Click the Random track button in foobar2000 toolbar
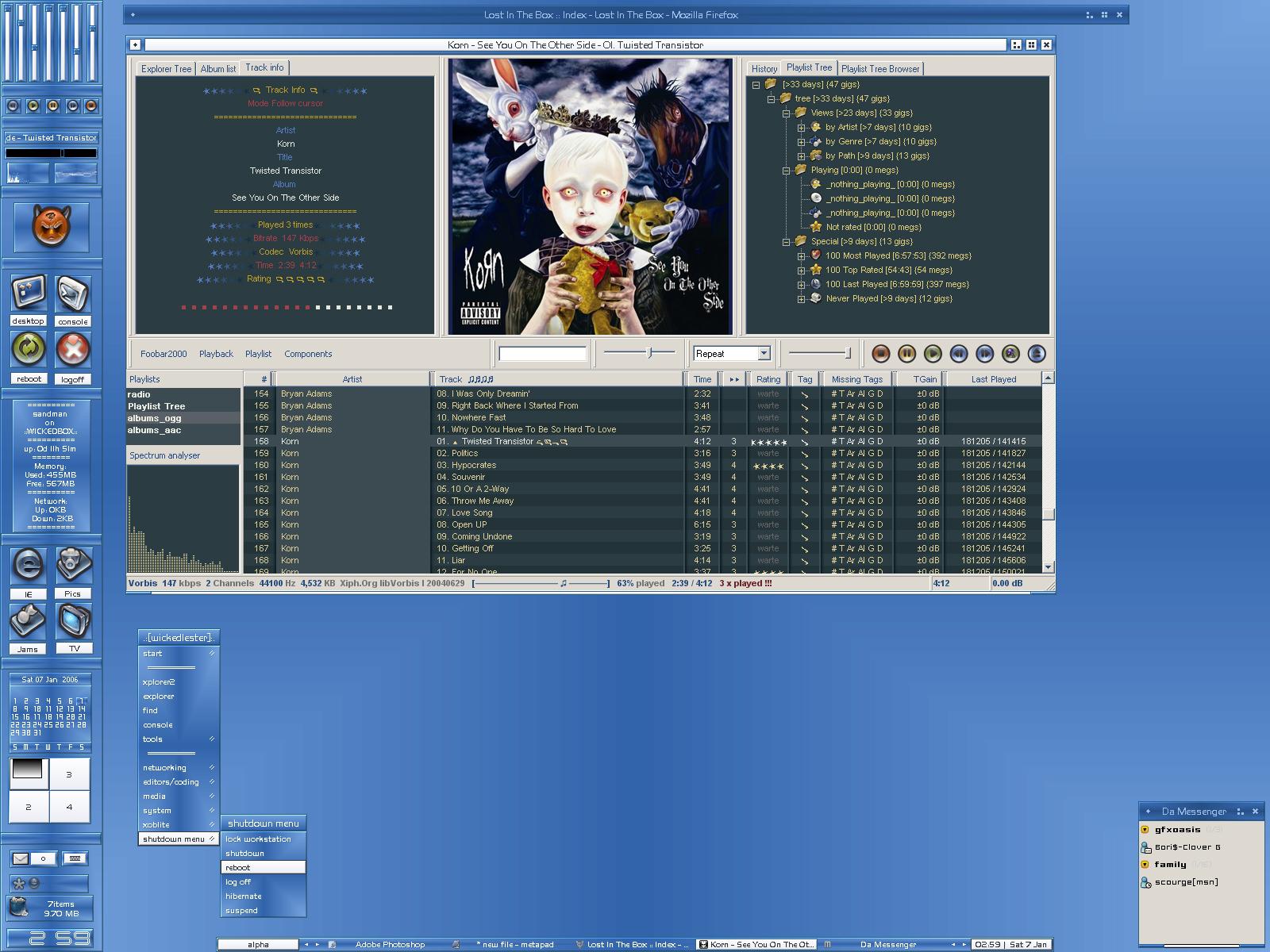The height and width of the screenshot is (952, 1270). coord(1010,354)
